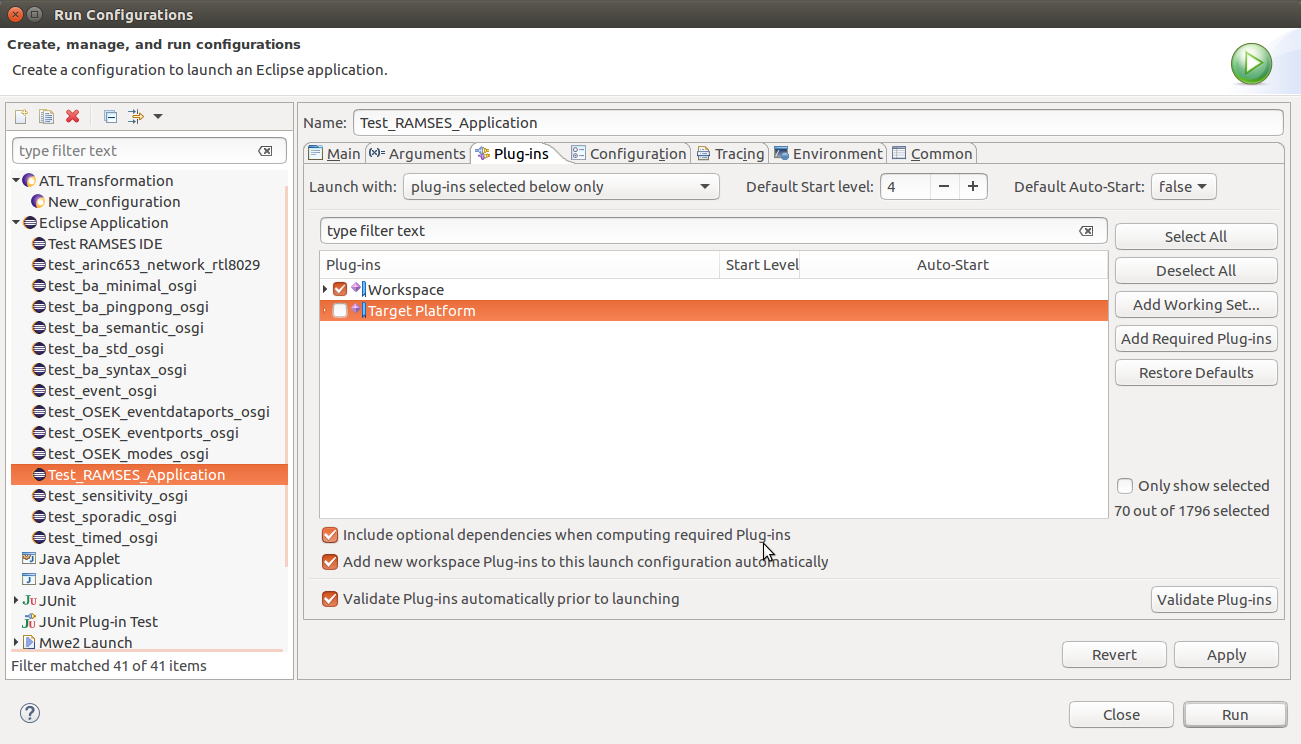Image resolution: width=1301 pixels, height=744 pixels.
Task: Click the Deselect All button
Action: (1196, 271)
